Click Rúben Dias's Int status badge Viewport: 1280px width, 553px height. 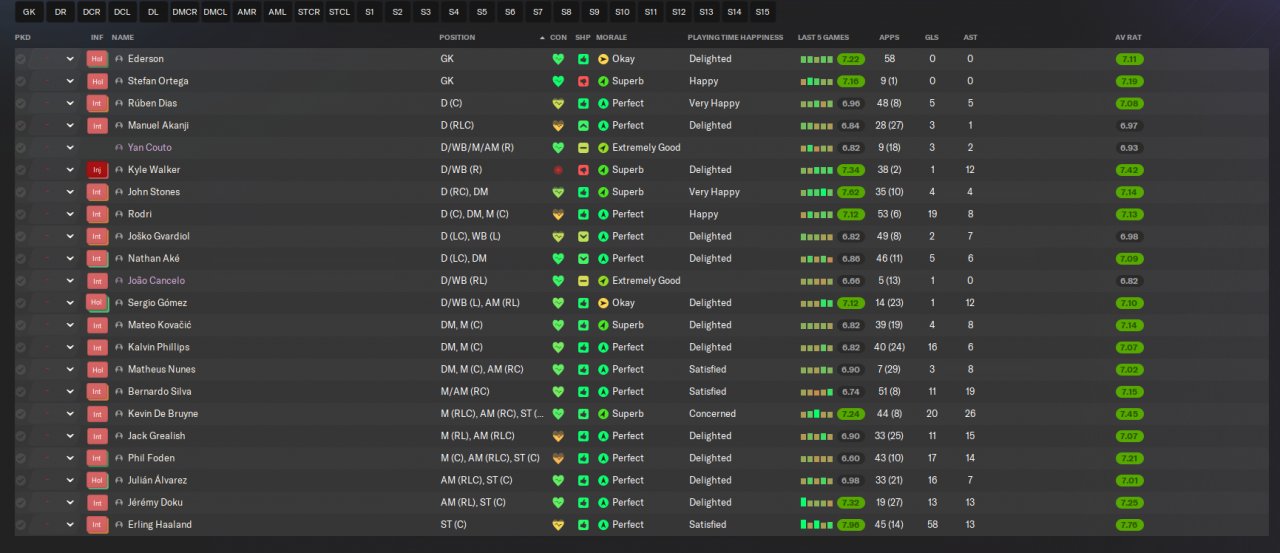click(97, 103)
